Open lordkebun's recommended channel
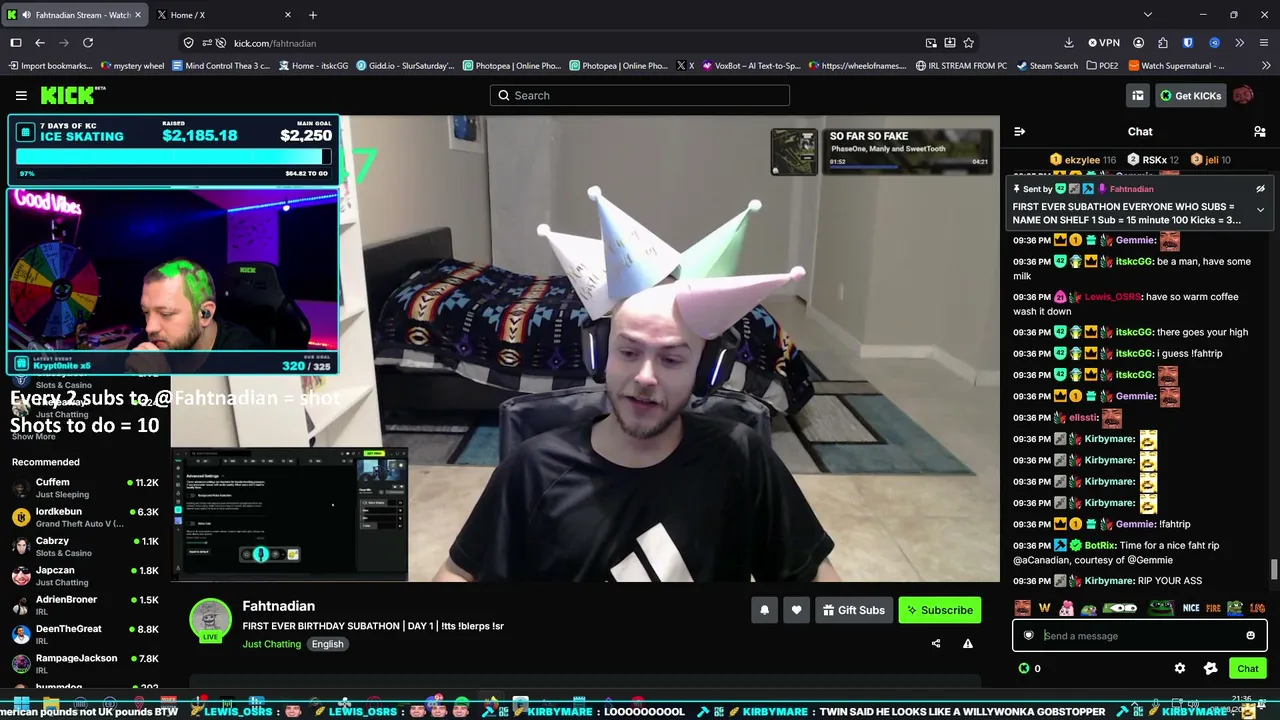The image size is (1280, 720). click(85, 517)
